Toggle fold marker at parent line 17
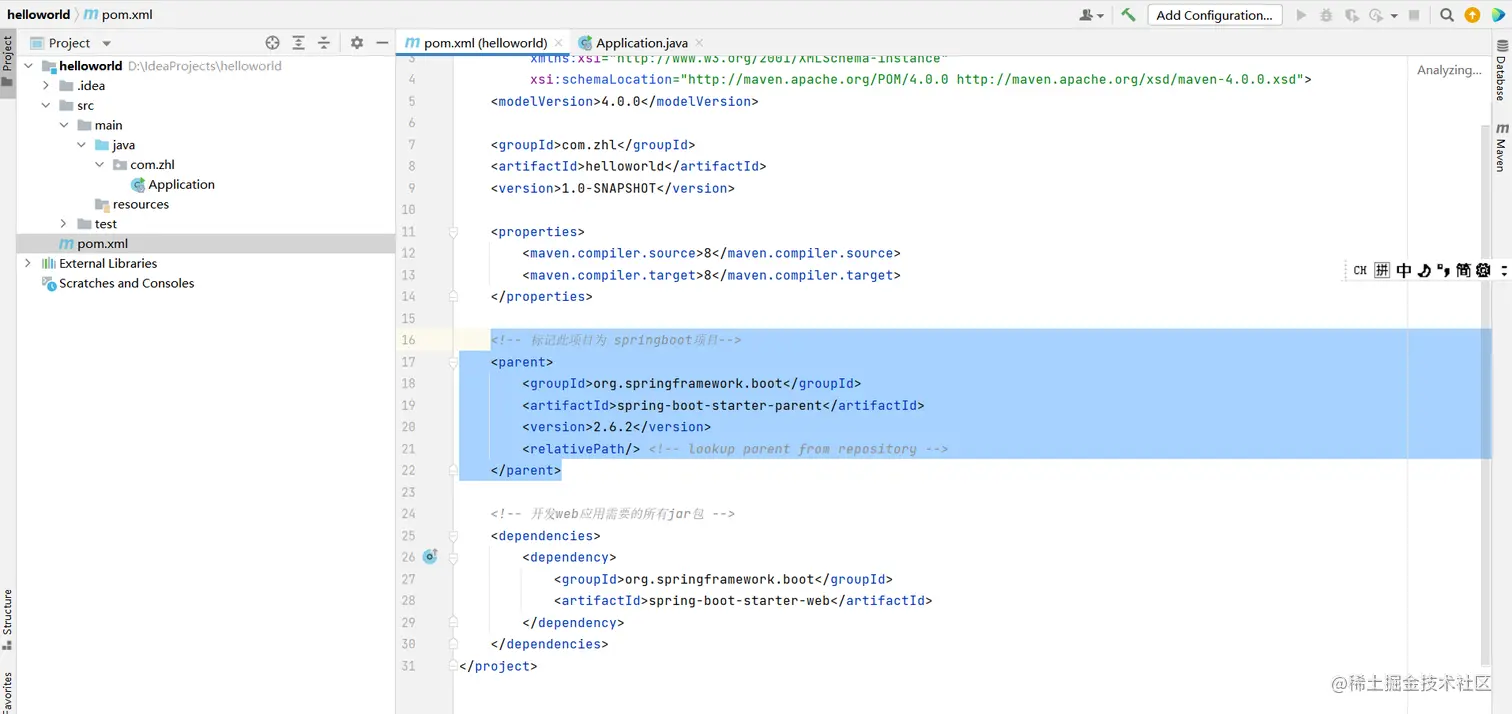The width and height of the screenshot is (1512, 714). tap(453, 362)
